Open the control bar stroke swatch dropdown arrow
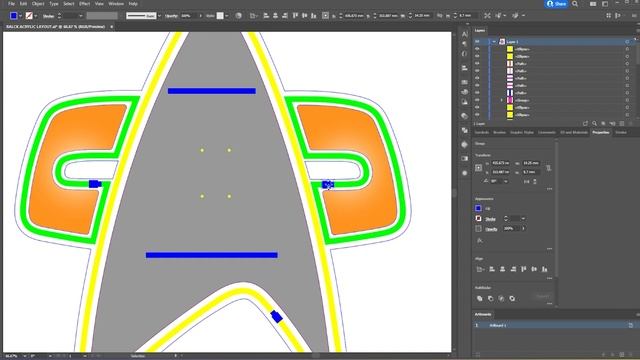The width and height of the screenshot is (640, 360). point(36,16)
